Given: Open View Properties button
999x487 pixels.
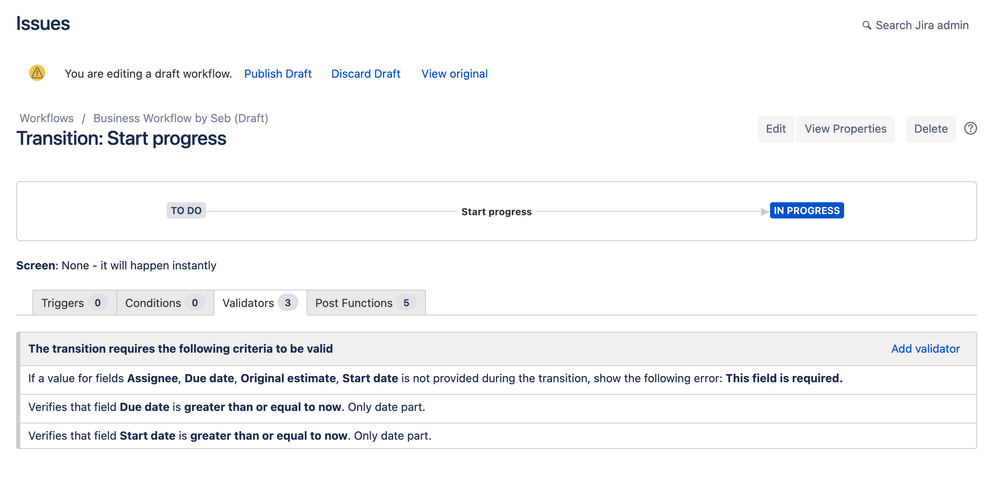Looking at the screenshot, I should tap(845, 129).
